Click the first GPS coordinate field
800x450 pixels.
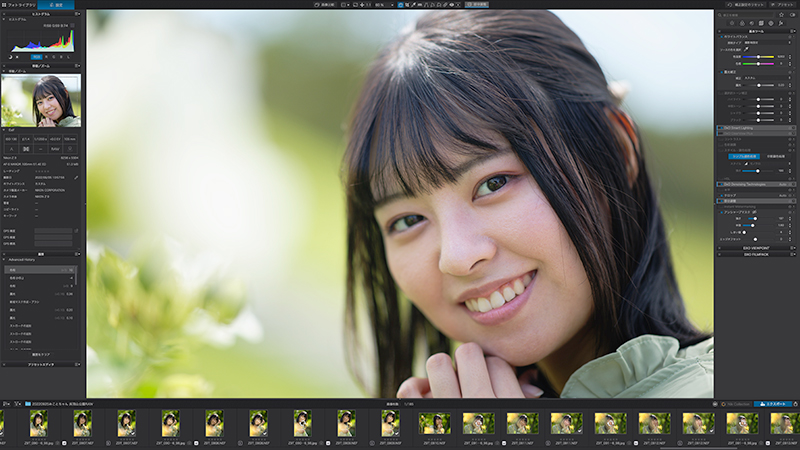pyautogui.click(x=53, y=231)
